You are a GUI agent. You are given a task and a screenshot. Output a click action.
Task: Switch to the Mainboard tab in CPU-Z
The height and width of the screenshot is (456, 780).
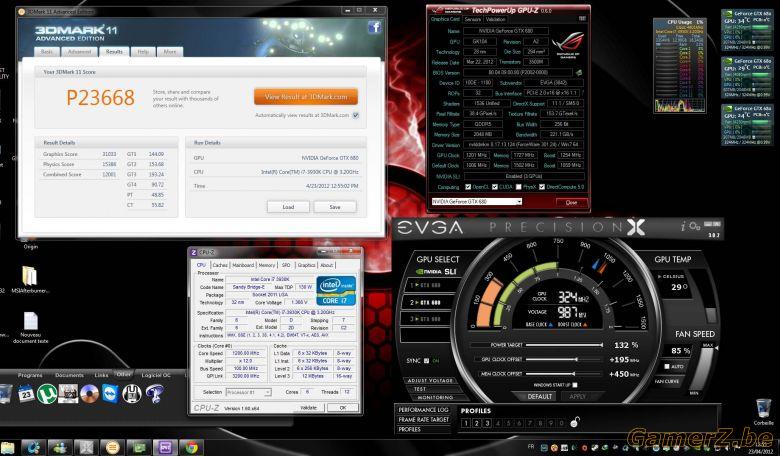tap(243, 265)
